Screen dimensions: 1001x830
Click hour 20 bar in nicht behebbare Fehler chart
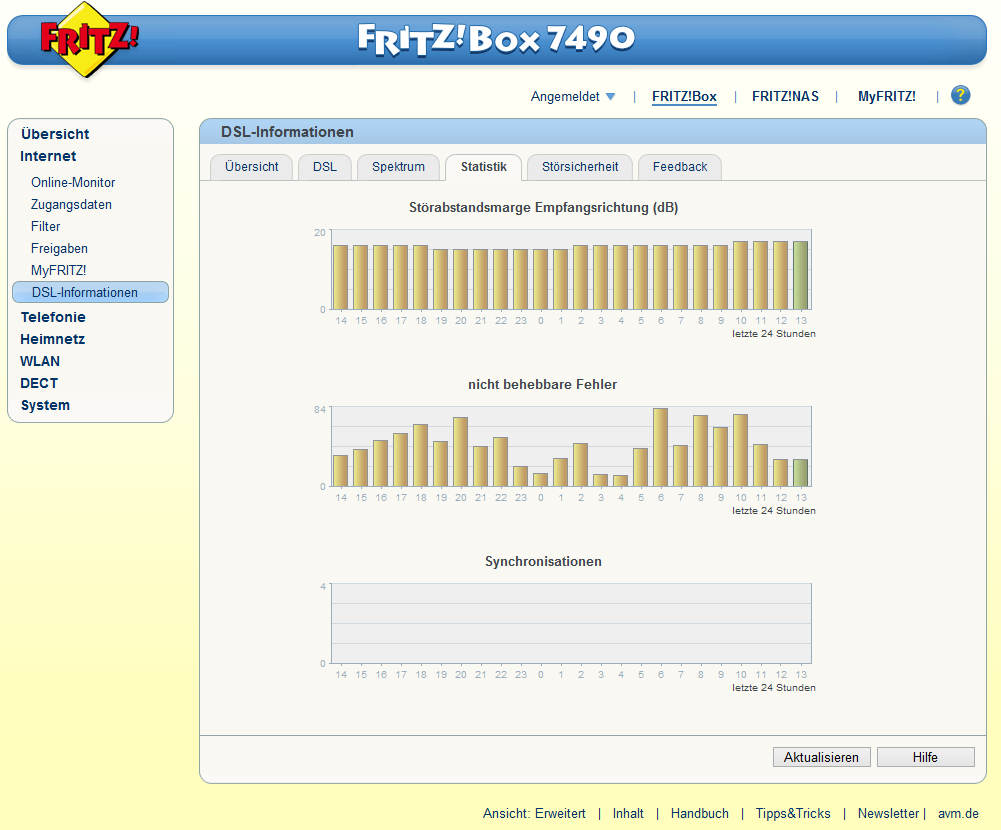(460, 452)
